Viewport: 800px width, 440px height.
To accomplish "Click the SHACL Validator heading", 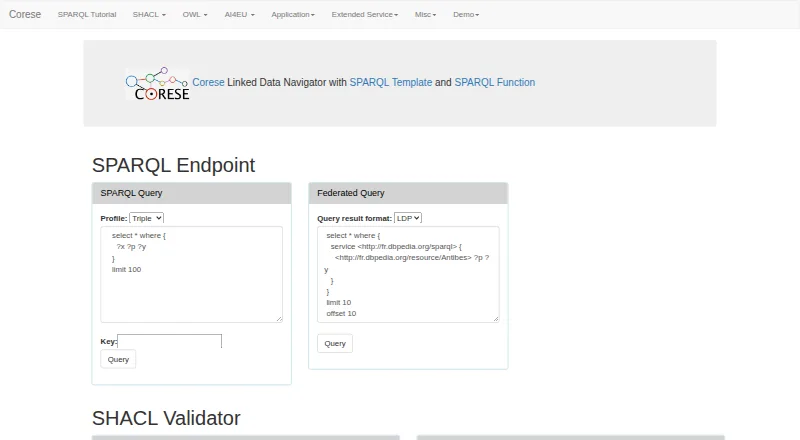I will (166, 418).
